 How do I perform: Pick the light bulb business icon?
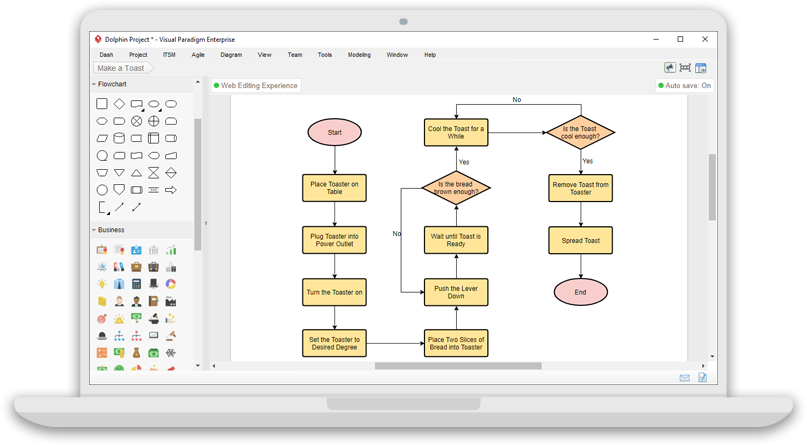[102, 284]
